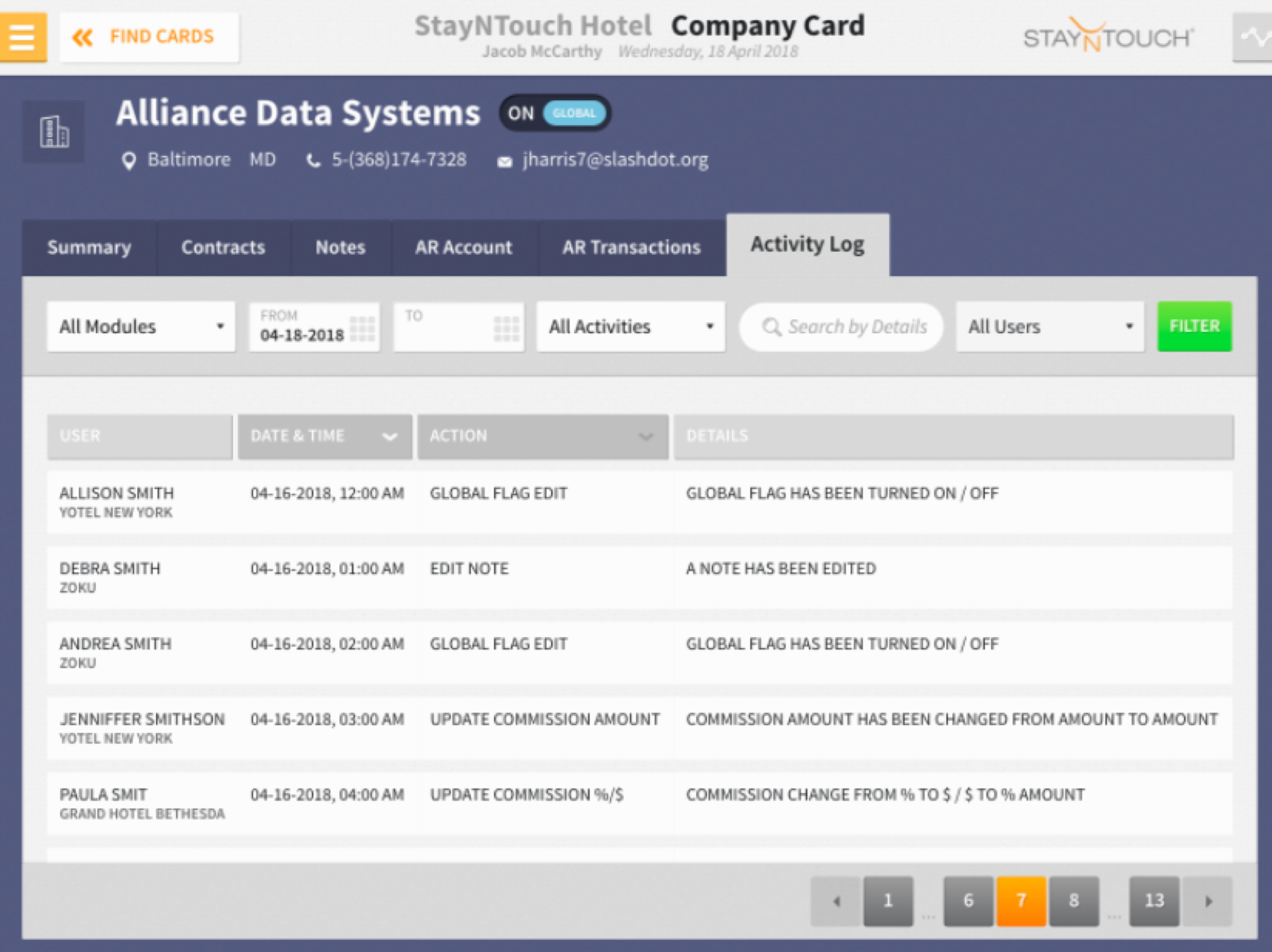
Task: Open the All Users dropdown
Action: (x=1050, y=327)
